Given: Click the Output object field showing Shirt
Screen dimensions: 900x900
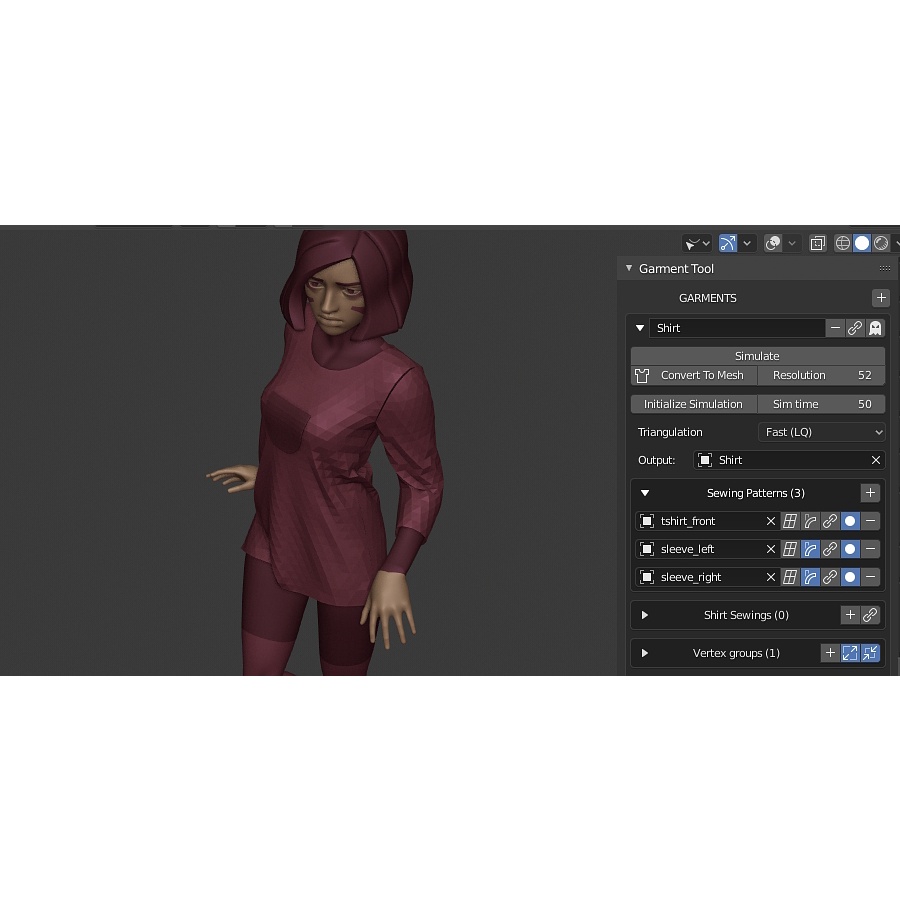Looking at the screenshot, I should point(789,460).
